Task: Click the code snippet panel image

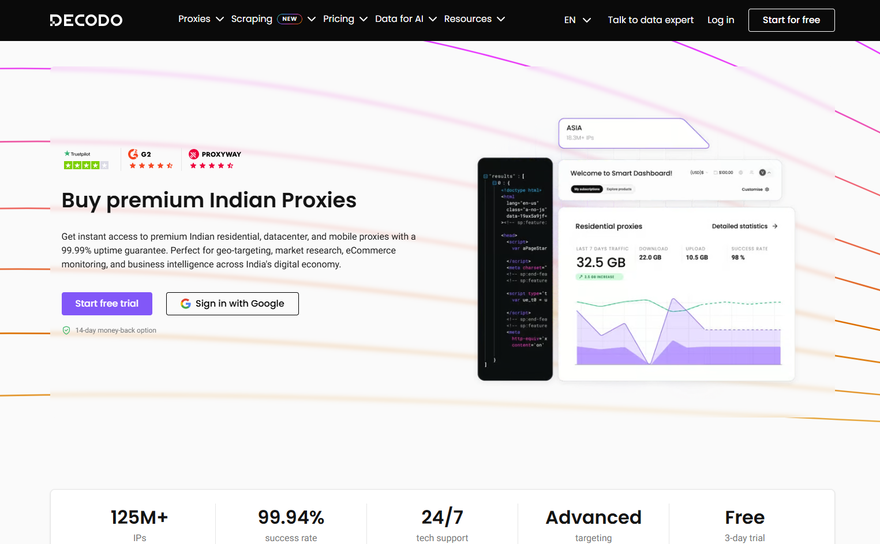Action: click(515, 269)
